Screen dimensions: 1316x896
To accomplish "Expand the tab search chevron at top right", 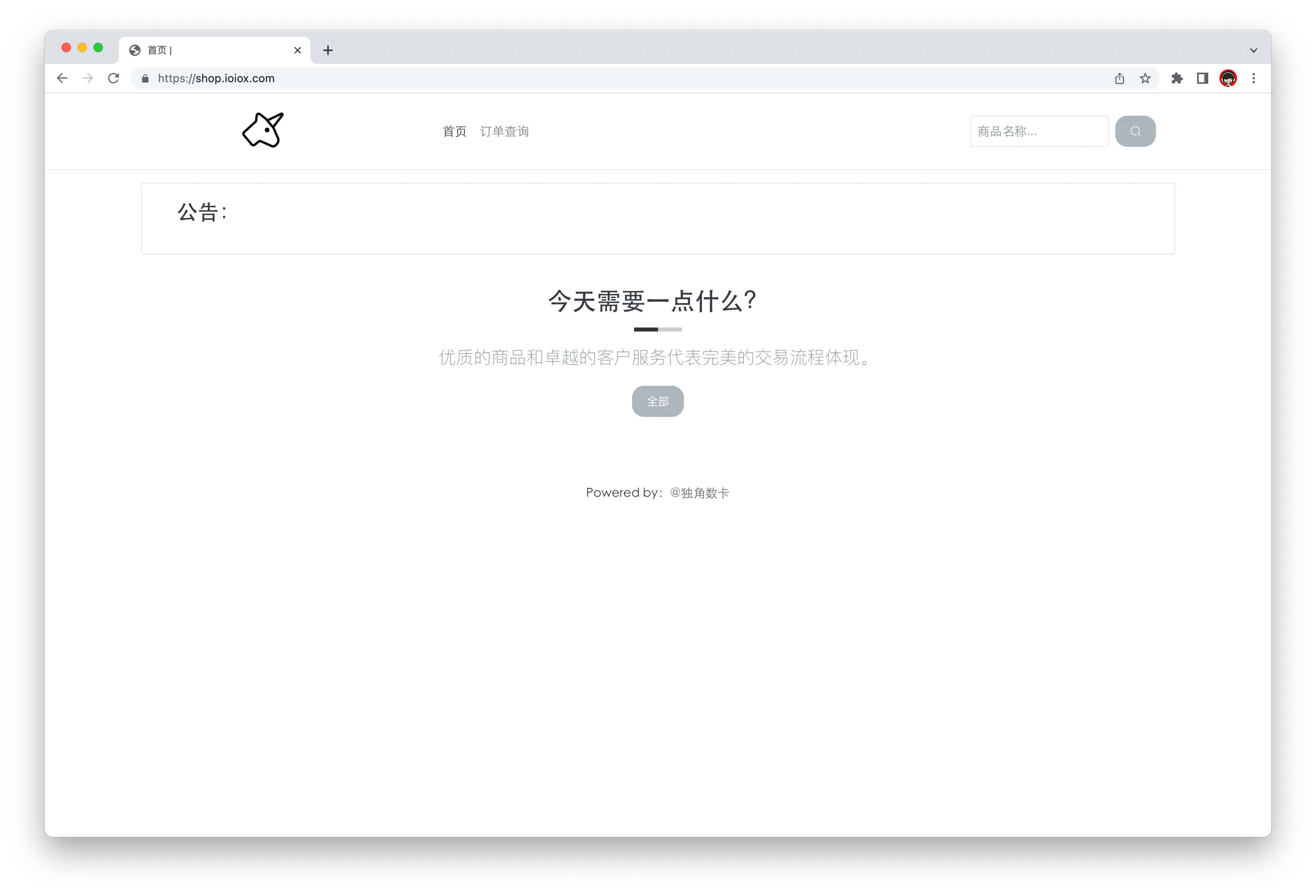I will point(1253,50).
